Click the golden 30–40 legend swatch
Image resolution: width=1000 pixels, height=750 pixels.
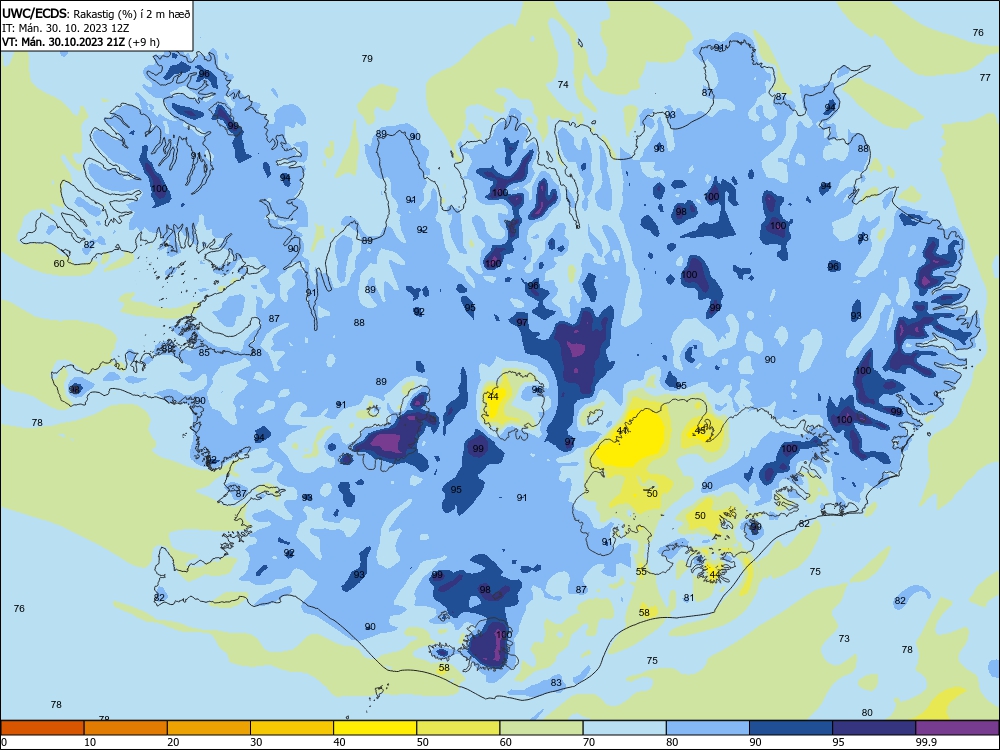tap(292, 728)
